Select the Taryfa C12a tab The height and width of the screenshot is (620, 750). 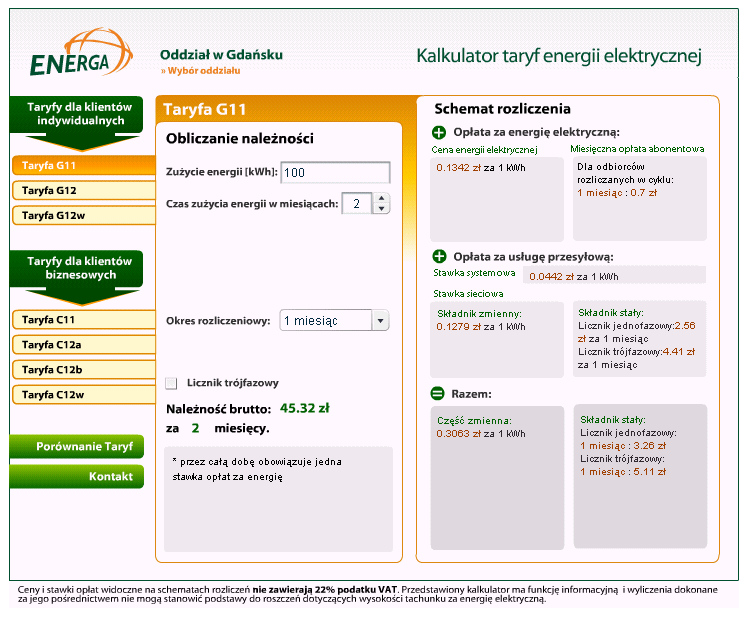pos(84,344)
